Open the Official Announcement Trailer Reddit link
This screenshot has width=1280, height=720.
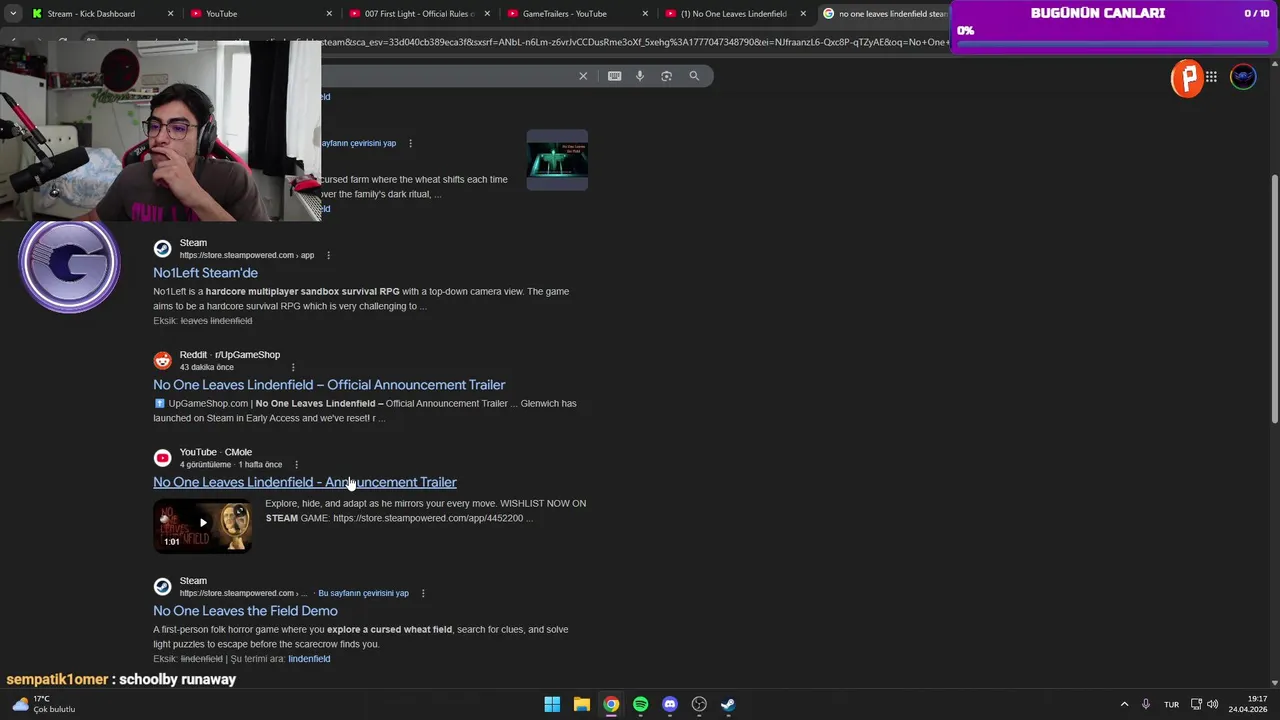click(329, 385)
